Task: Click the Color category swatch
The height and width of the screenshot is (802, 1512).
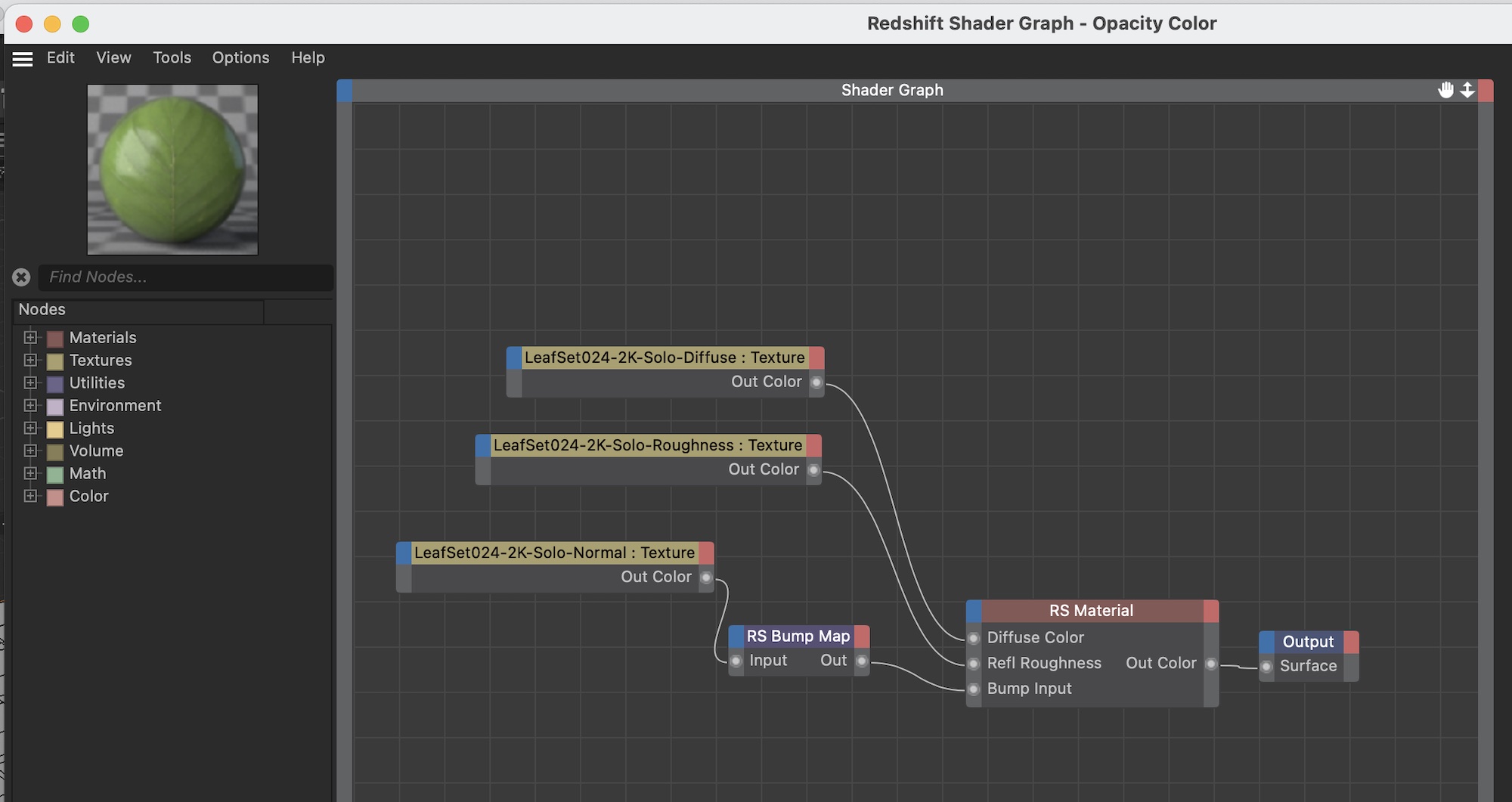Action: pos(55,497)
